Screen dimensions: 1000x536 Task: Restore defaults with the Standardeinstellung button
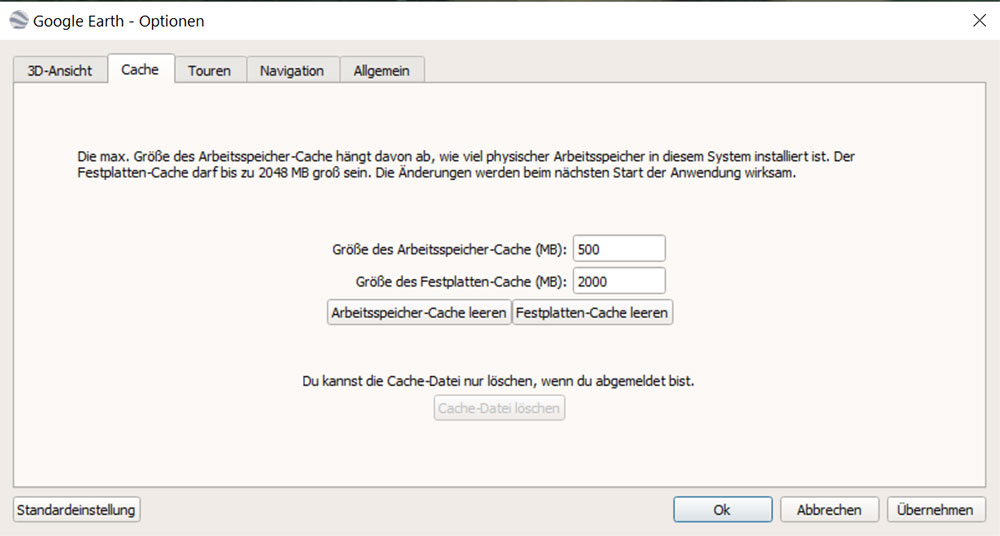click(76, 510)
